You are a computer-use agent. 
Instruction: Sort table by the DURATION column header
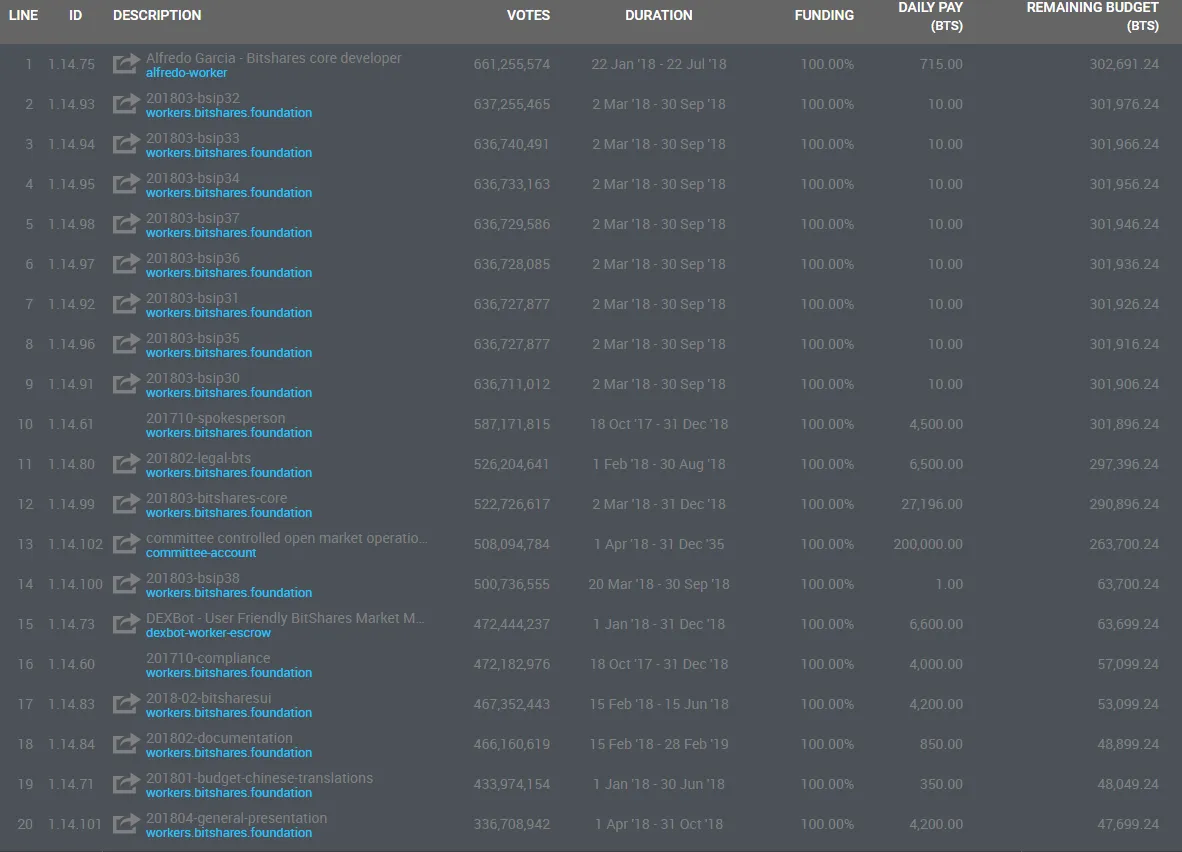tap(658, 15)
